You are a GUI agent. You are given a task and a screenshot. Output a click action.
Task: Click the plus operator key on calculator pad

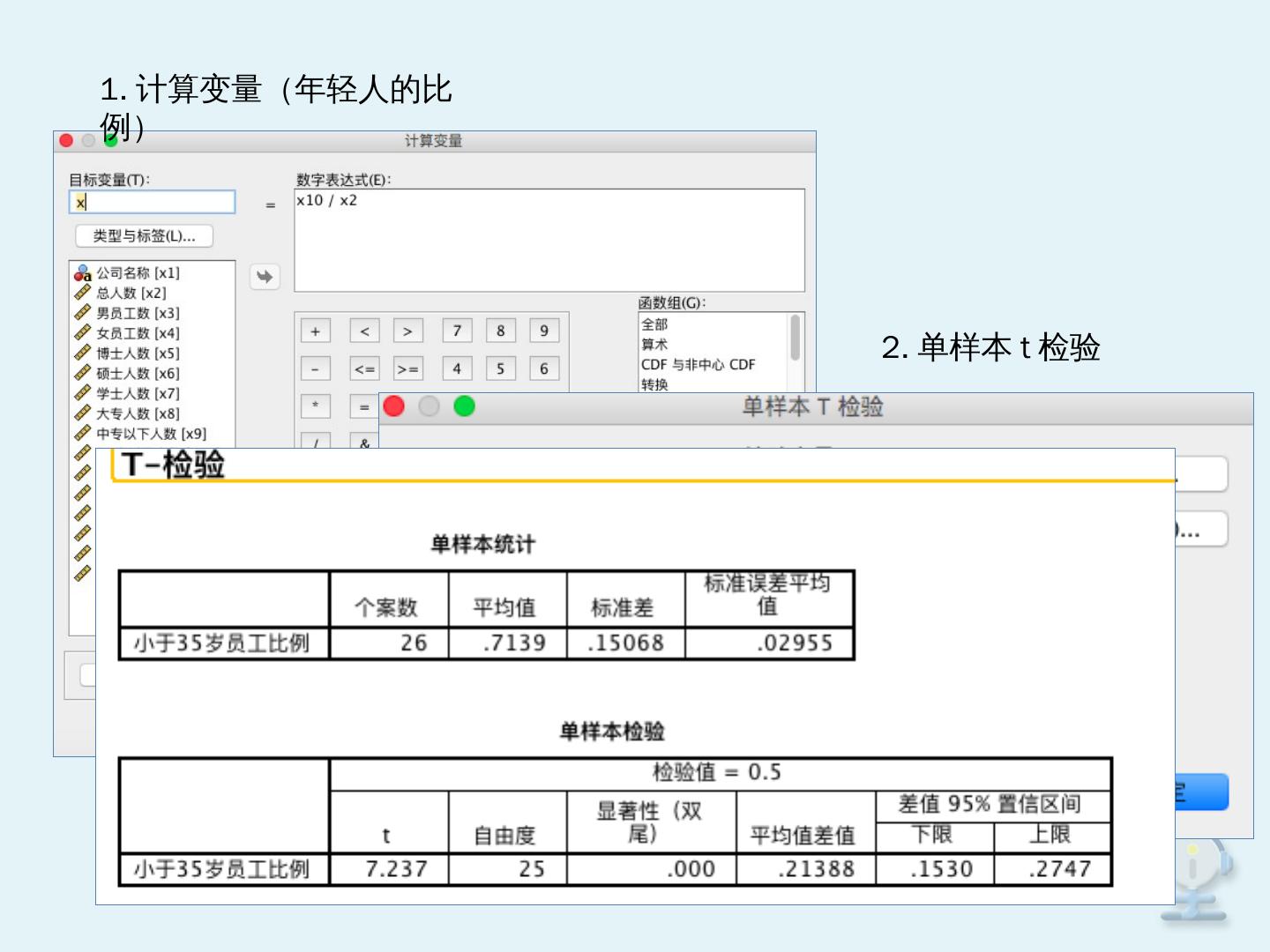pyautogui.click(x=316, y=331)
